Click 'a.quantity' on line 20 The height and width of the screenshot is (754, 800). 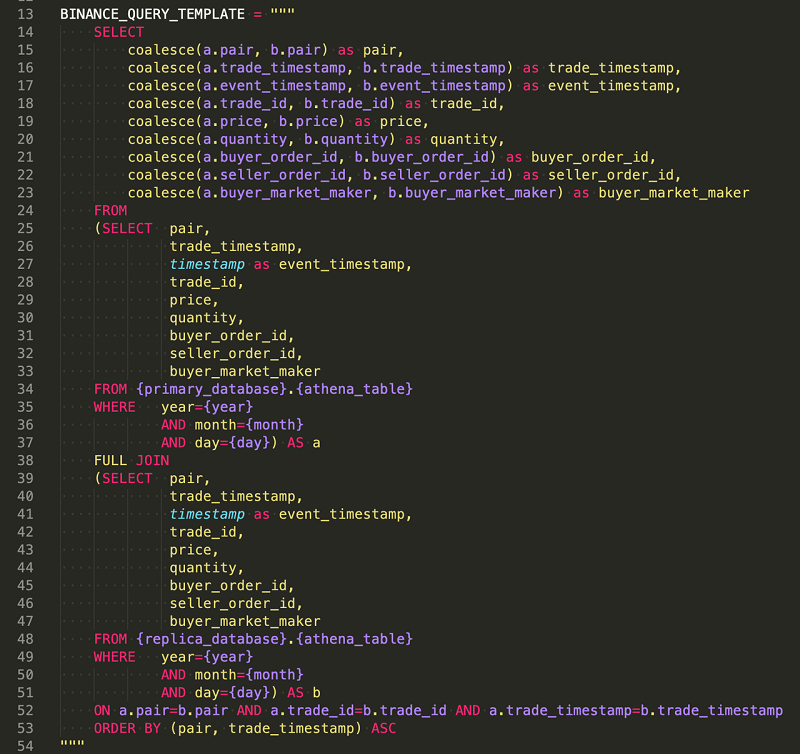tap(245, 139)
